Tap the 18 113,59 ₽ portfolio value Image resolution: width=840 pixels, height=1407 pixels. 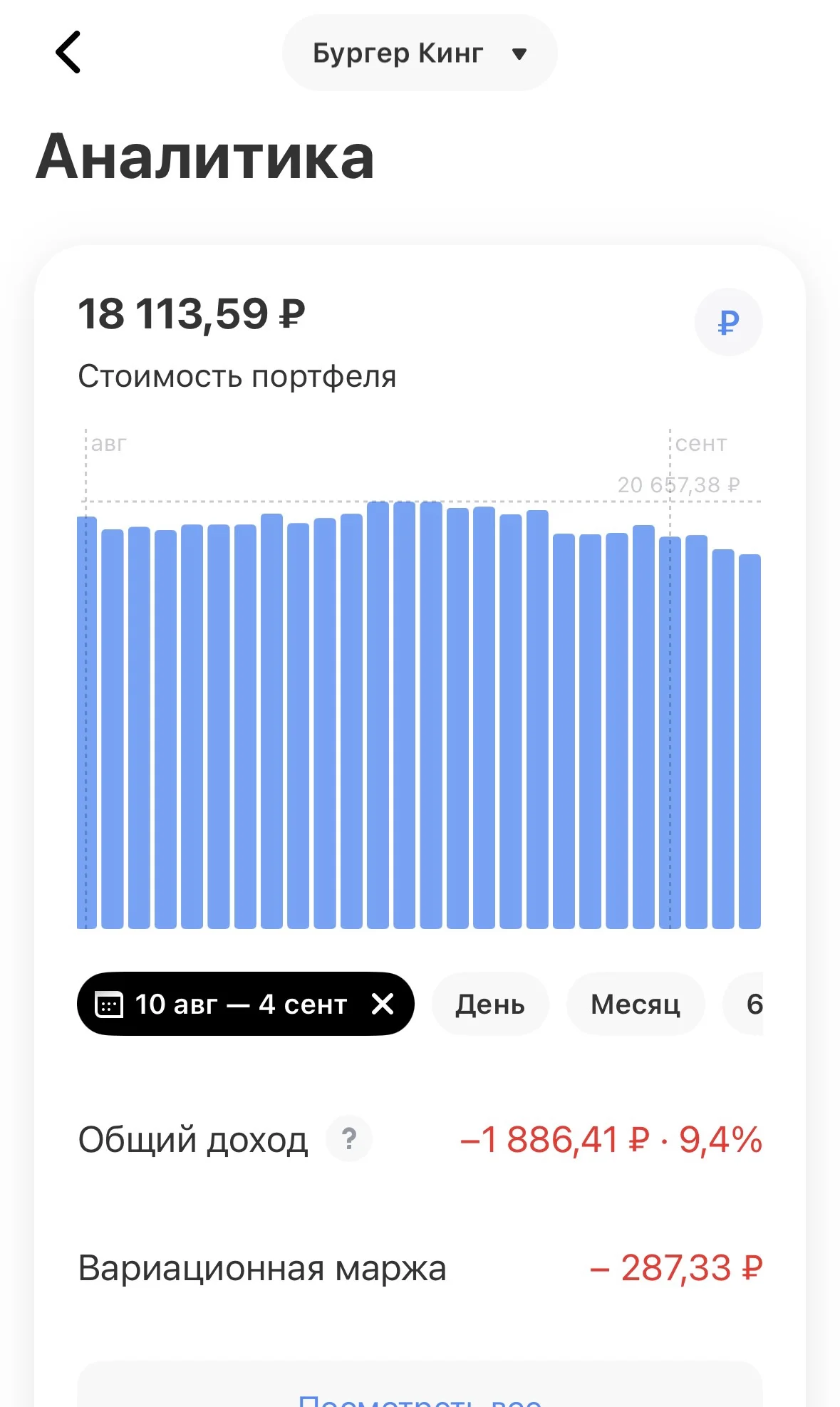192,314
